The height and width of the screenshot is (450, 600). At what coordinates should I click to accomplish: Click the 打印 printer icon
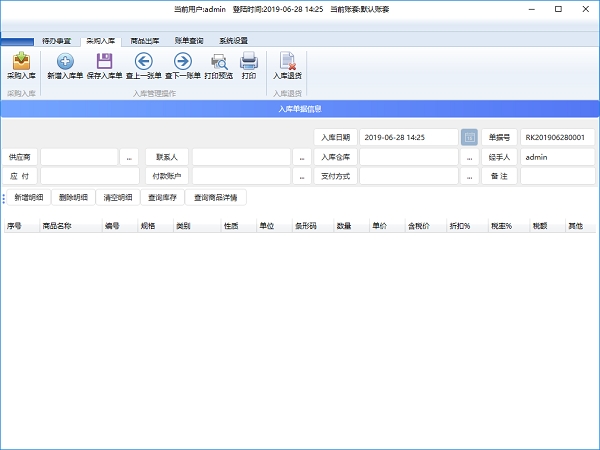pos(249,66)
